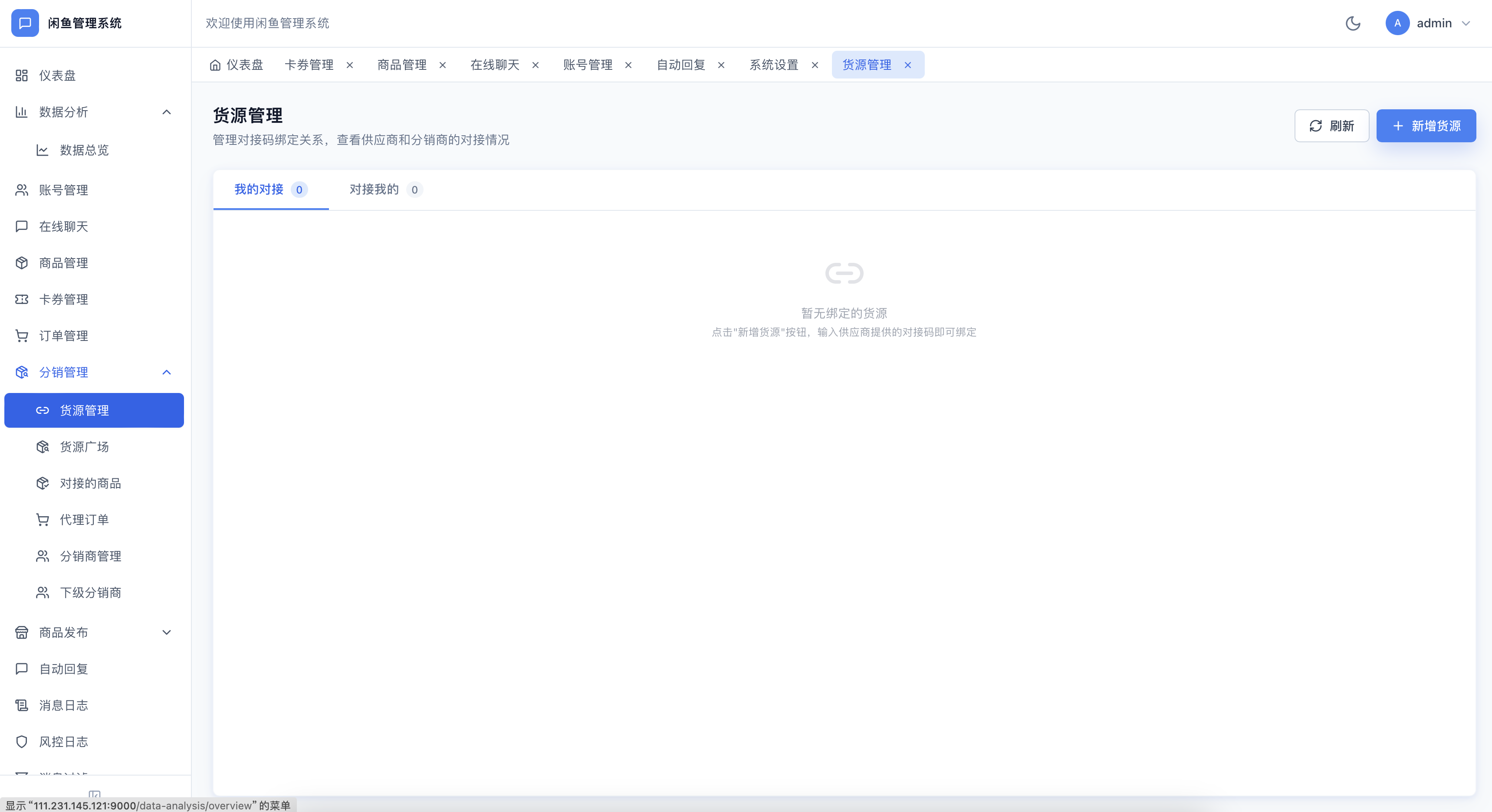
Task: Click the admin avatar circle
Action: tap(1397, 23)
